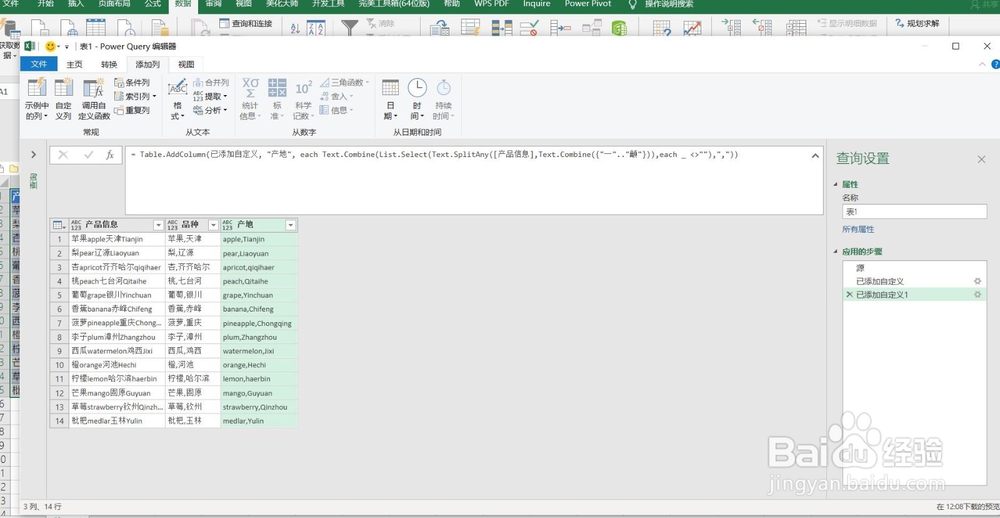Click row number 14 header

pyautogui.click(x=59, y=420)
